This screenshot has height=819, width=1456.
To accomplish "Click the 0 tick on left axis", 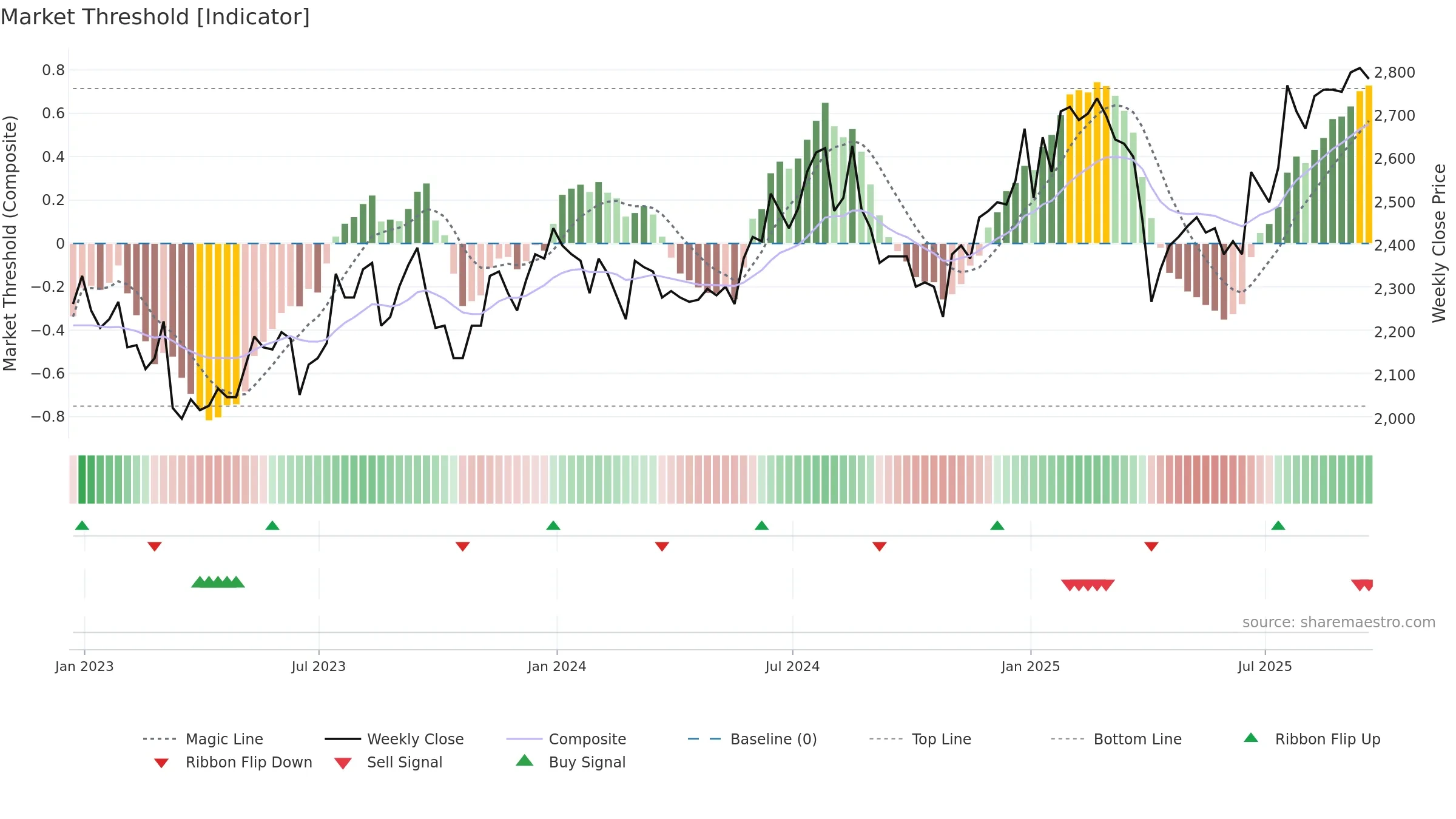I will tap(60, 244).
